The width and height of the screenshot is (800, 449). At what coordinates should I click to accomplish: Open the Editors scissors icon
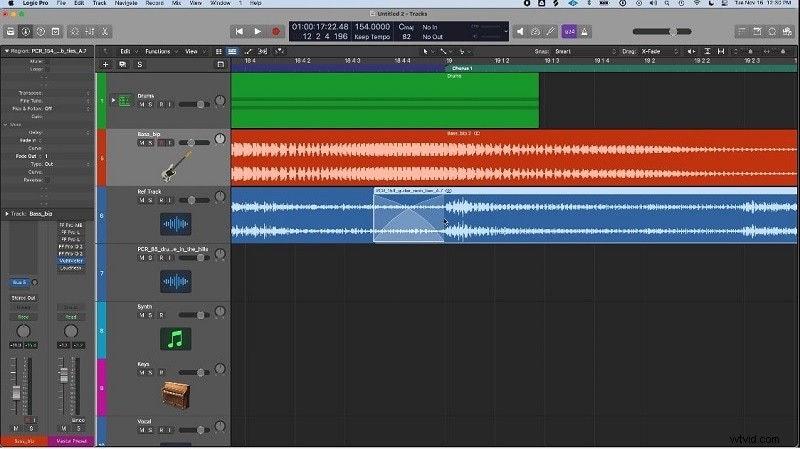coord(105,32)
